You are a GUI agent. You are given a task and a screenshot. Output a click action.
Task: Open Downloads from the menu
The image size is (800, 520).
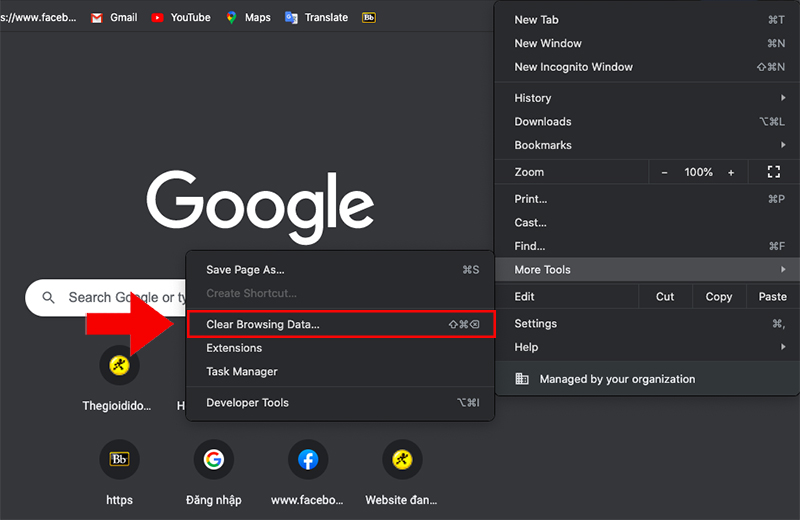[647, 121]
